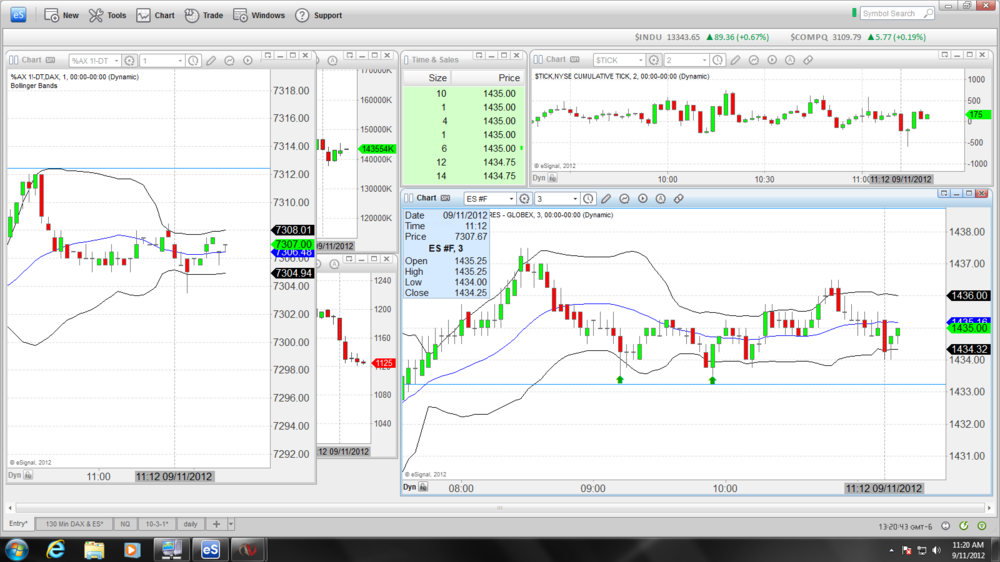The height and width of the screenshot is (562, 1000).
Task: Click keyboard icon in DAX chart title
Action: pyautogui.click(x=50, y=60)
